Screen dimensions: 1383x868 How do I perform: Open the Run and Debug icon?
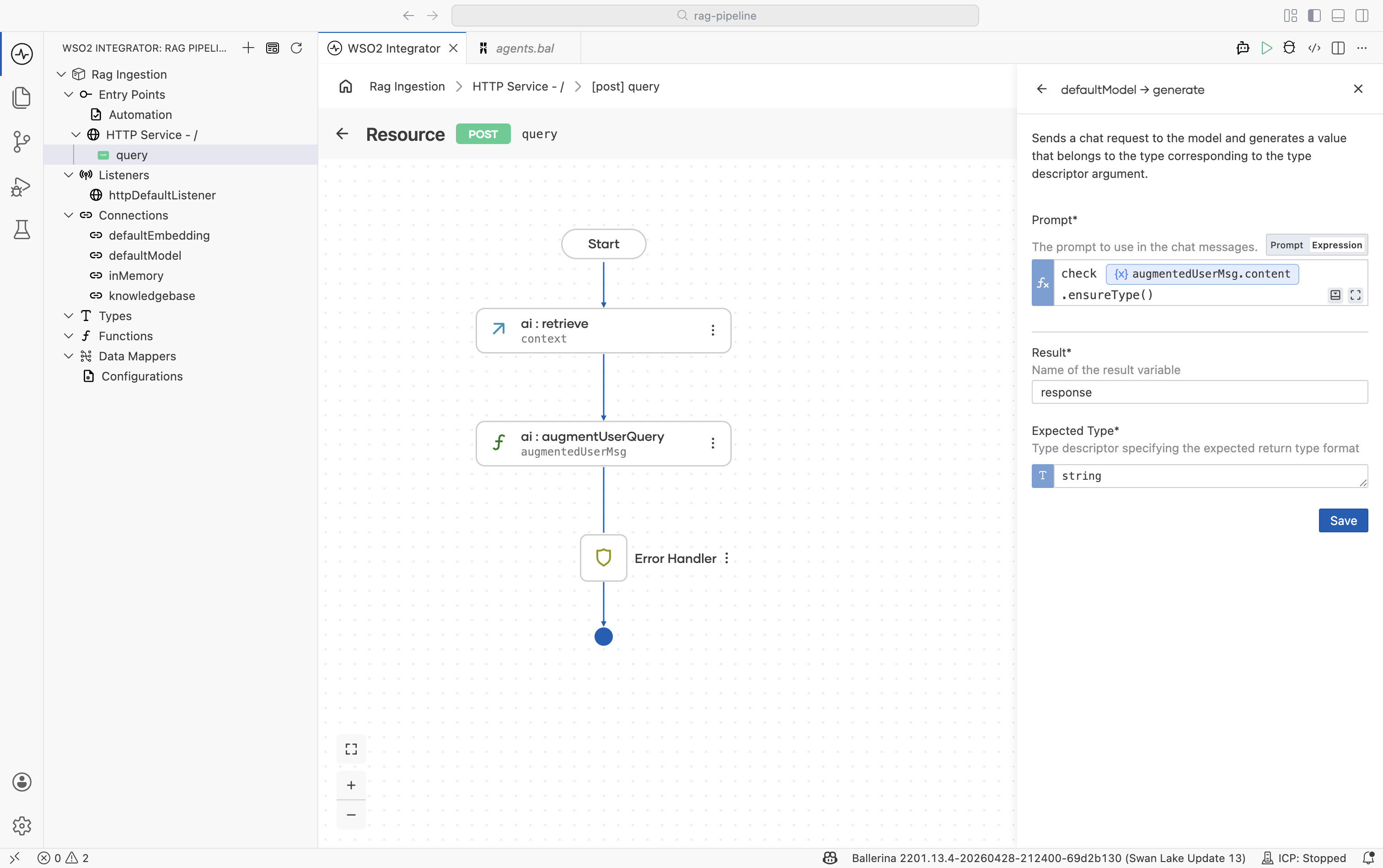(22, 186)
